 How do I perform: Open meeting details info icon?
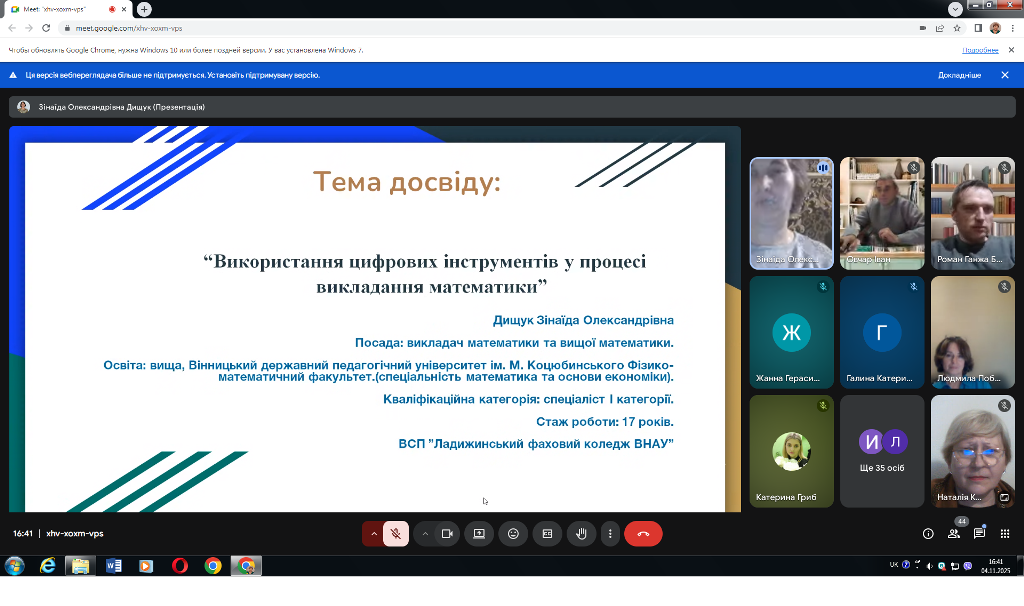pyautogui.click(x=928, y=534)
